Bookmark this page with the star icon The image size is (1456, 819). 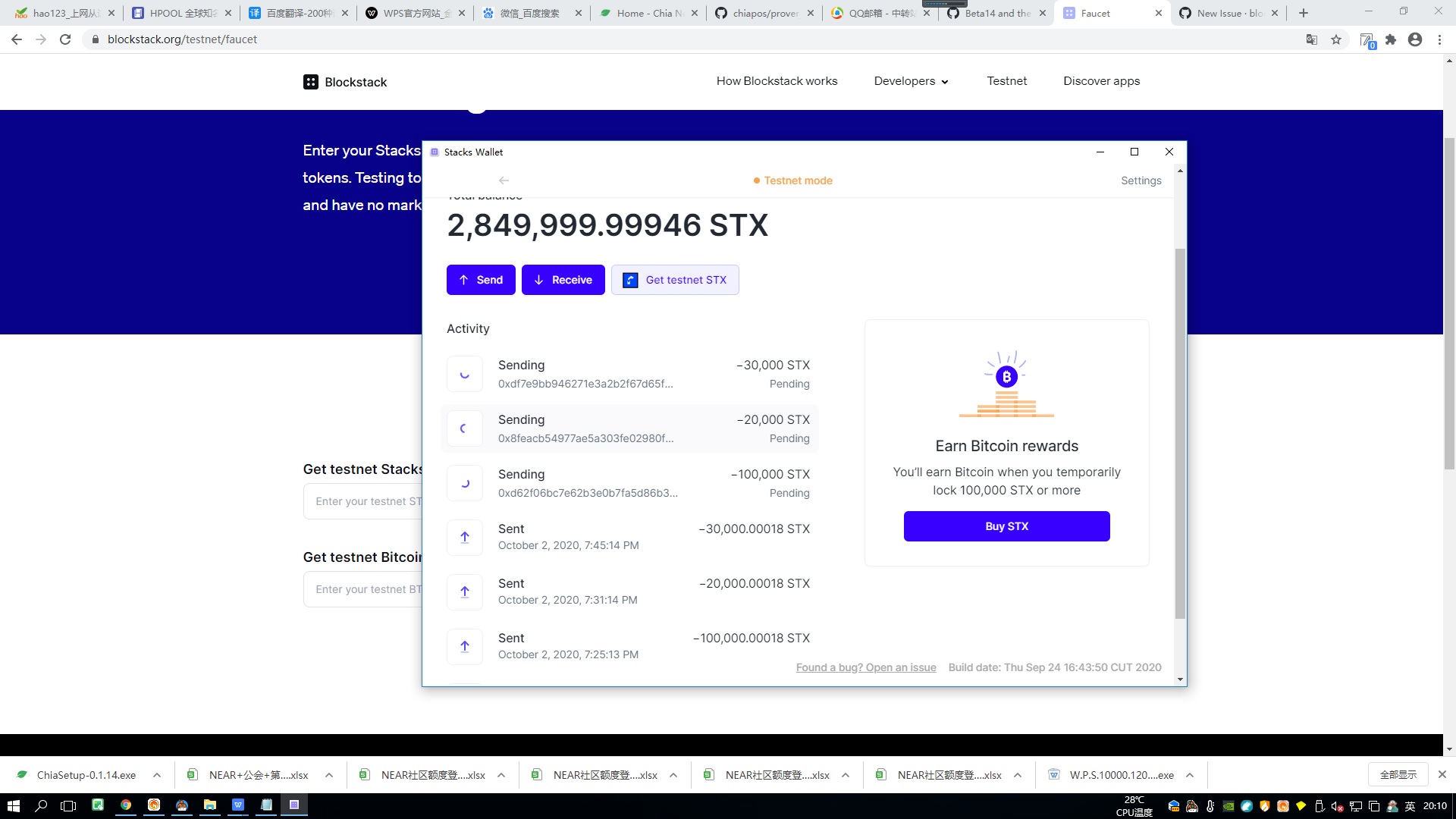tap(1336, 39)
